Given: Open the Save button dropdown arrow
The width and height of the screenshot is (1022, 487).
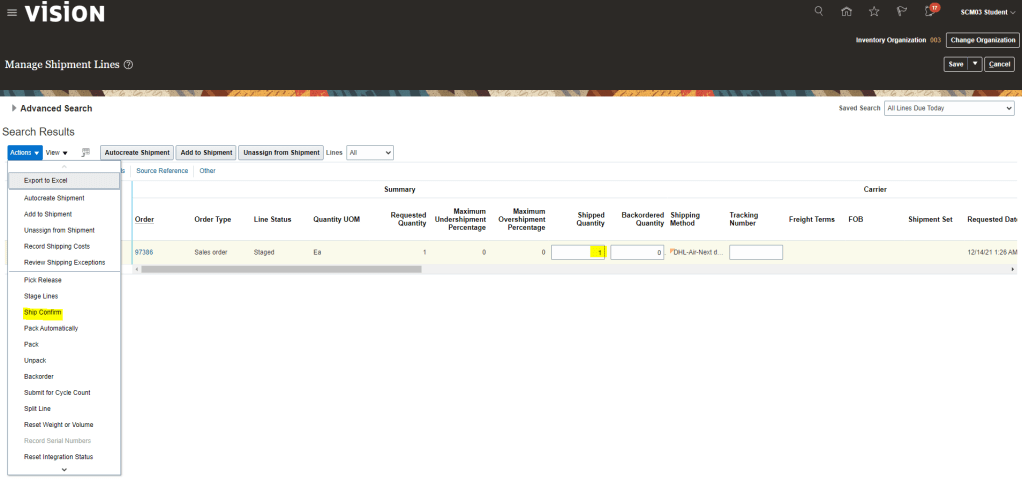Looking at the screenshot, I should point(975,64).
